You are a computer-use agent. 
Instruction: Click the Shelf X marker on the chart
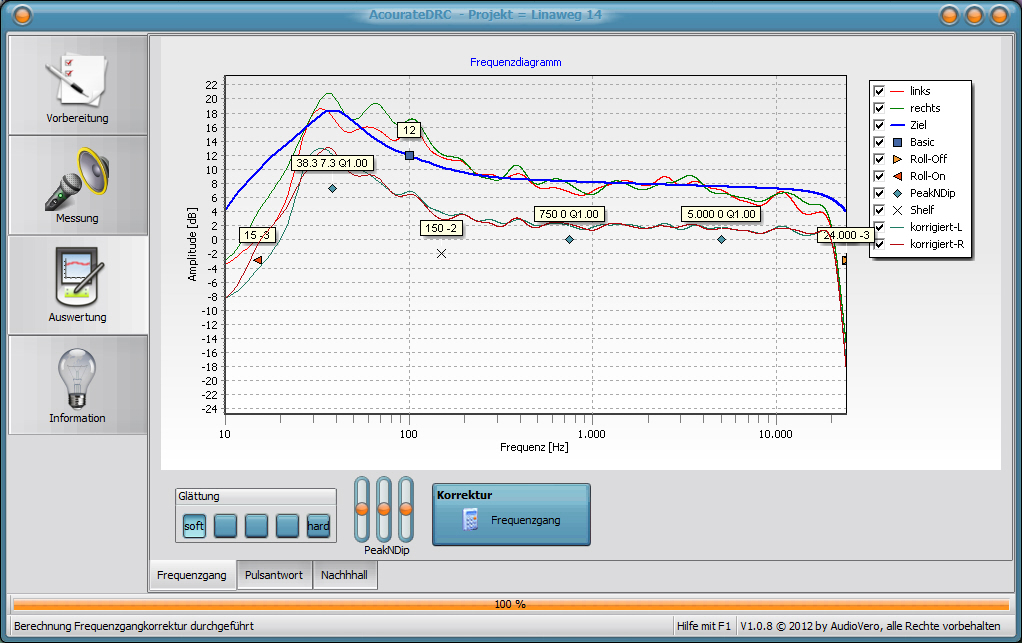point(441,253)
